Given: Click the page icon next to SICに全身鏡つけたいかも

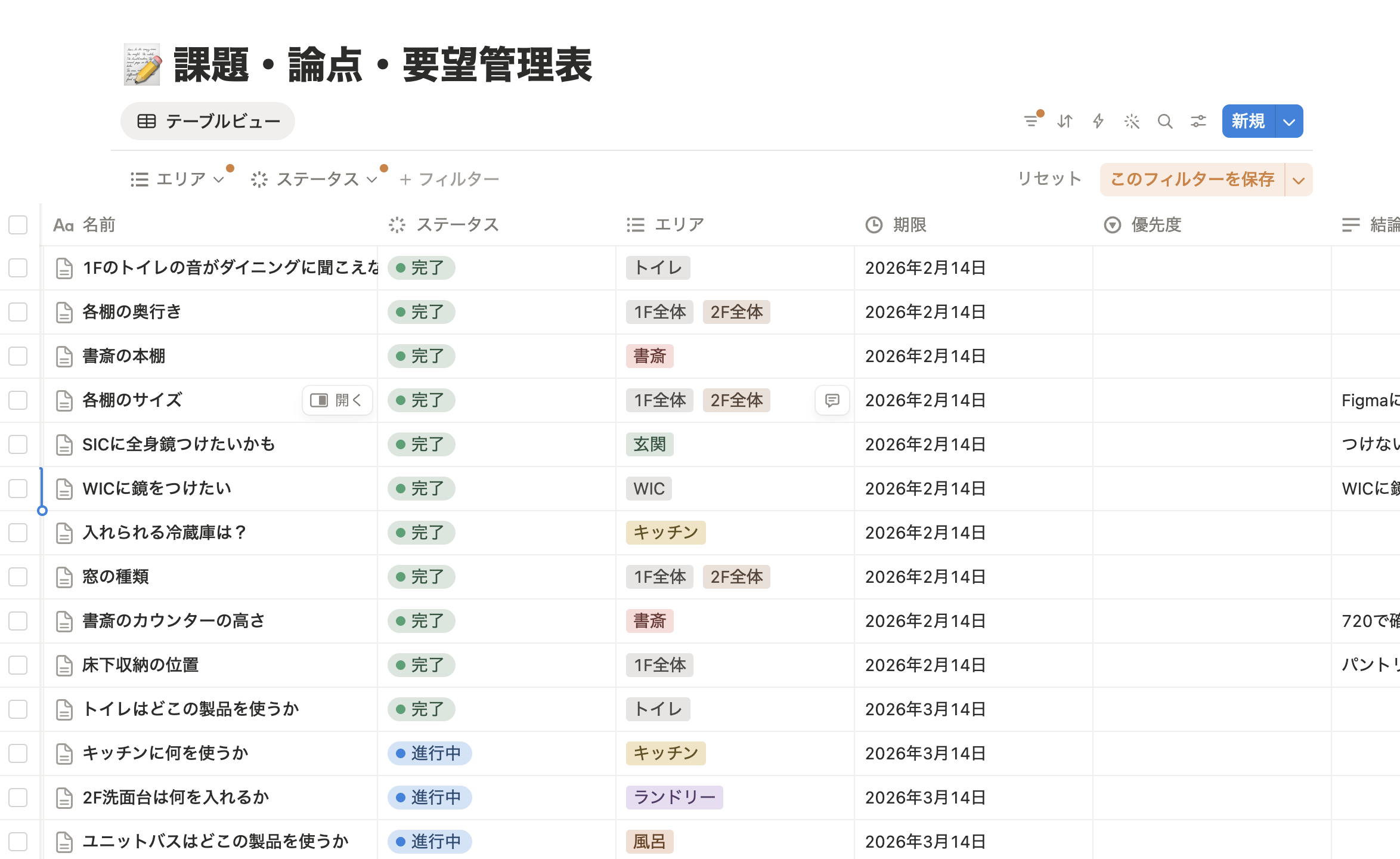Looking at the screenshot, I should tap(64, 444).
